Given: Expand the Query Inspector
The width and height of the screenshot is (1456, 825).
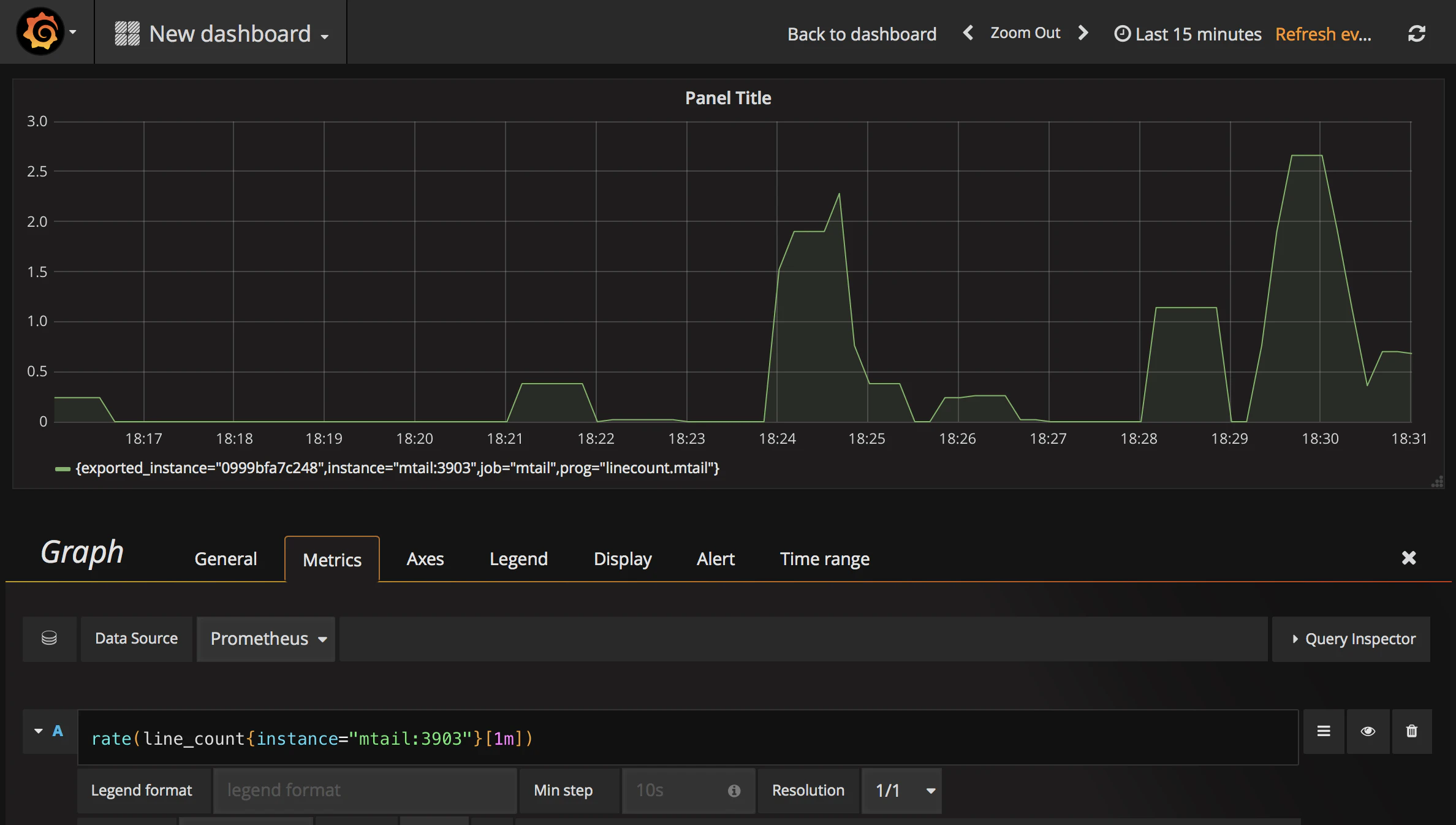Looking at the screenshot, I should click(x=1351, y=639).
